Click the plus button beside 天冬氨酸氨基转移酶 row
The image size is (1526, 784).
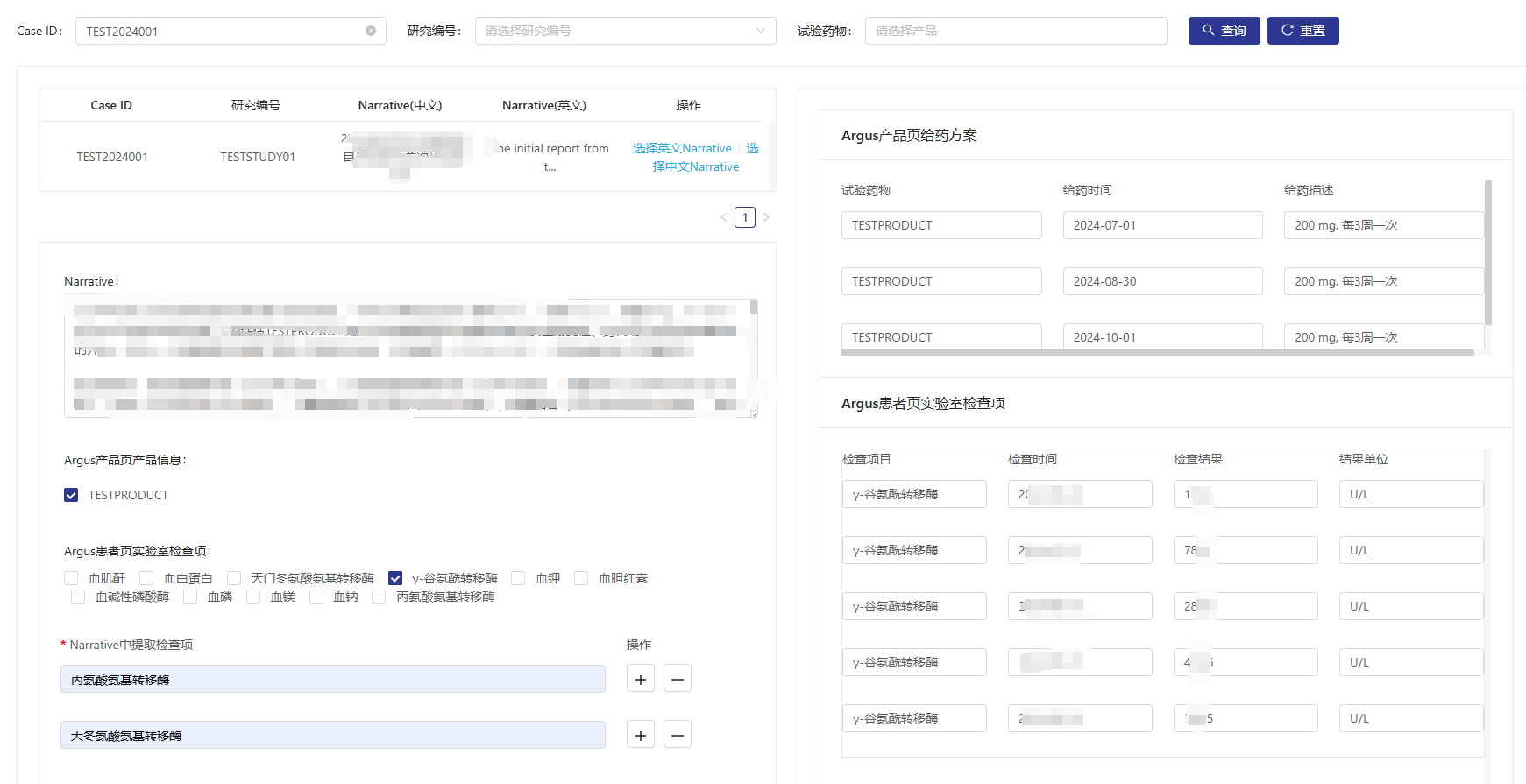pos(641,735)
